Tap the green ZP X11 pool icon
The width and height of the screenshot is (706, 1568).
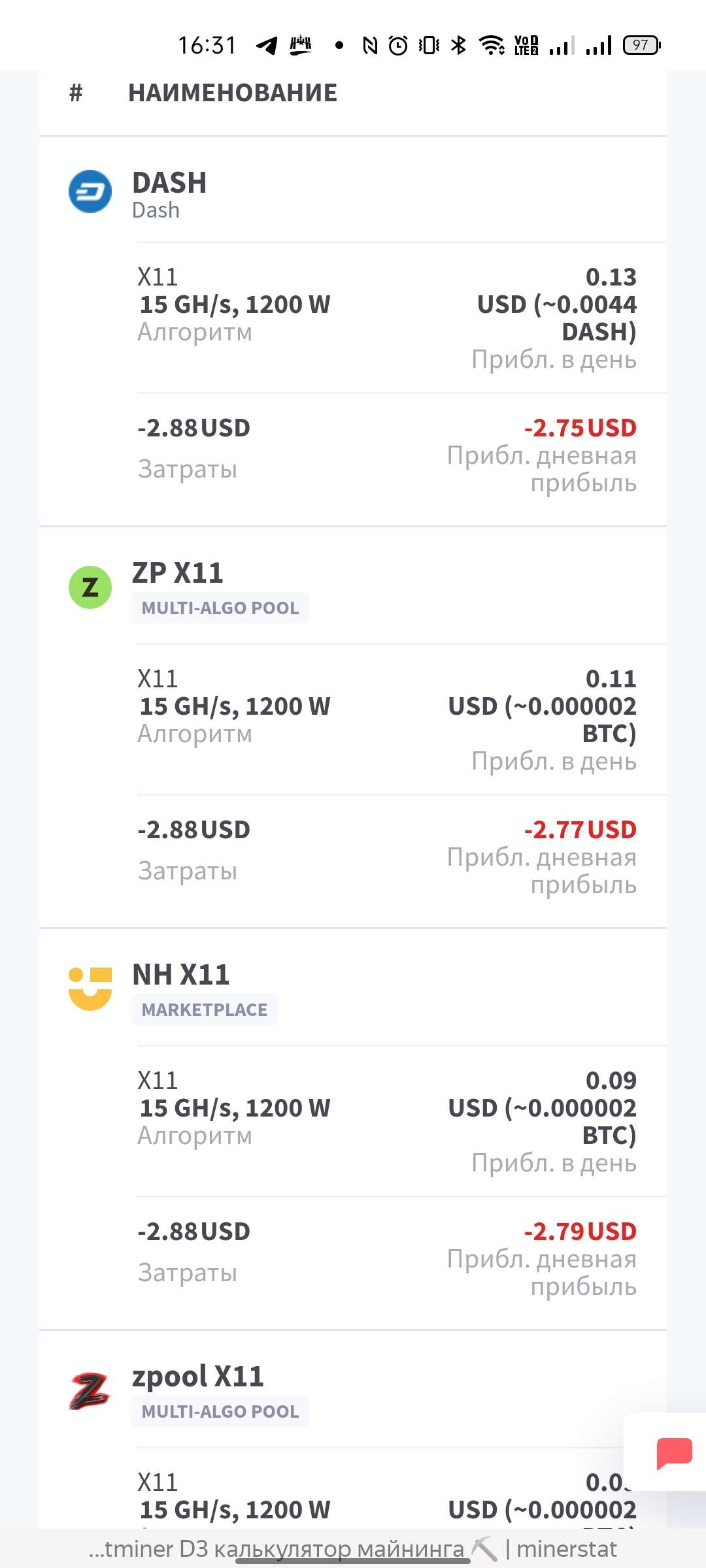click(90, 587)
